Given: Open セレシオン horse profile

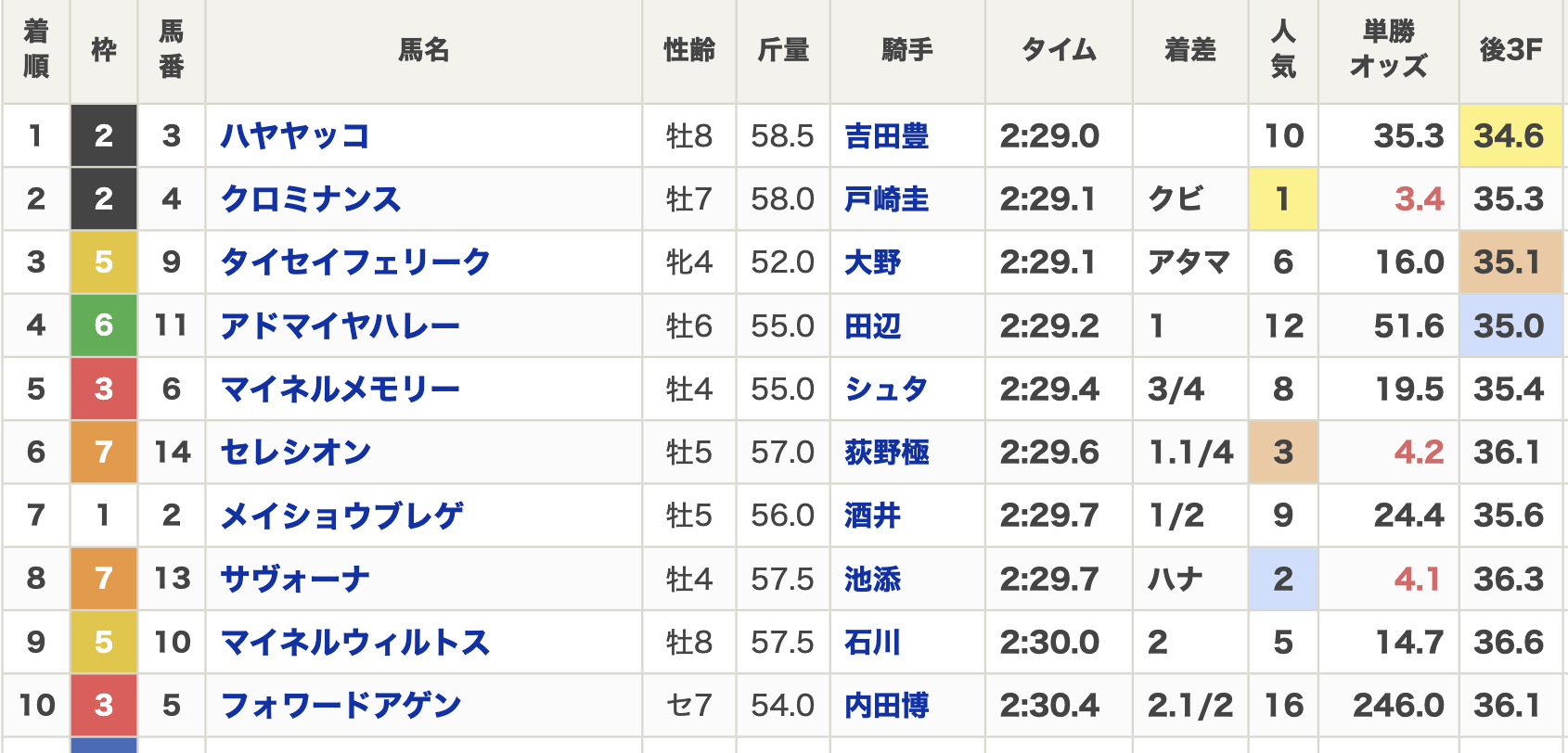Looking at the screenshot, I should pyautogui.click(x=296, y=452).
